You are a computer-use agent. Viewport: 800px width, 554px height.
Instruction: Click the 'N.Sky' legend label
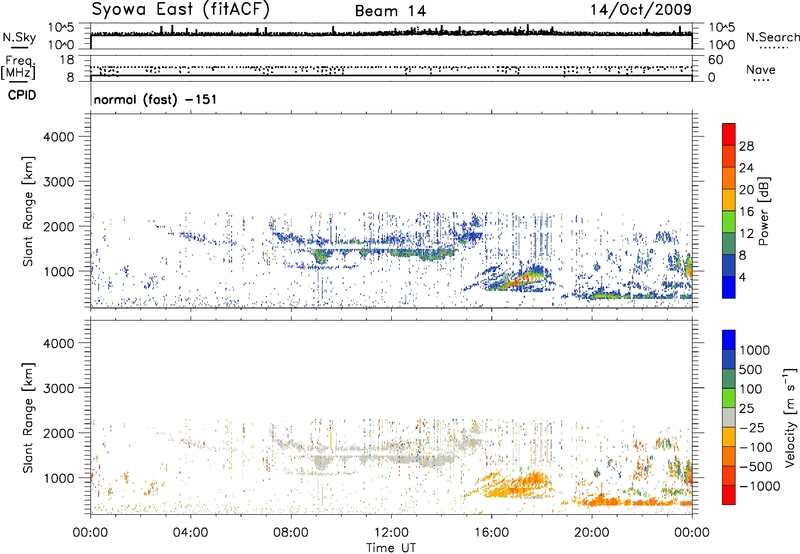click(19, 37)
